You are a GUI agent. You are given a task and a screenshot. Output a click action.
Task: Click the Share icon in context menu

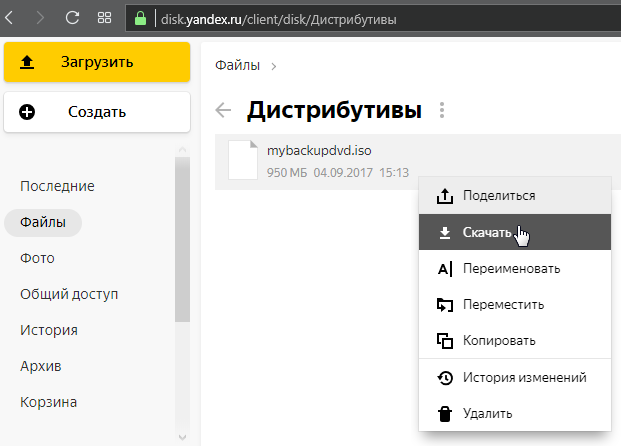click(x=445, y=196)
